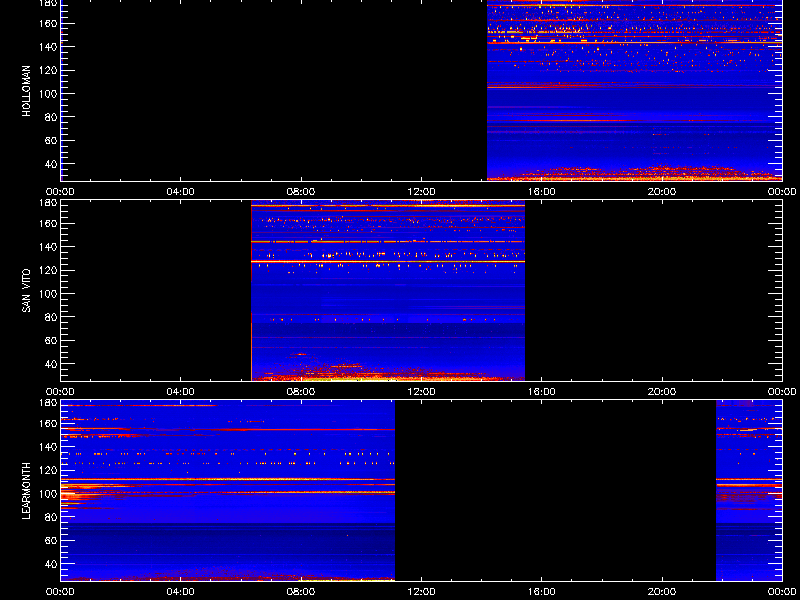Select the 140 frequency tick on Holloman axis
The image size is (800, 600).
49,47
